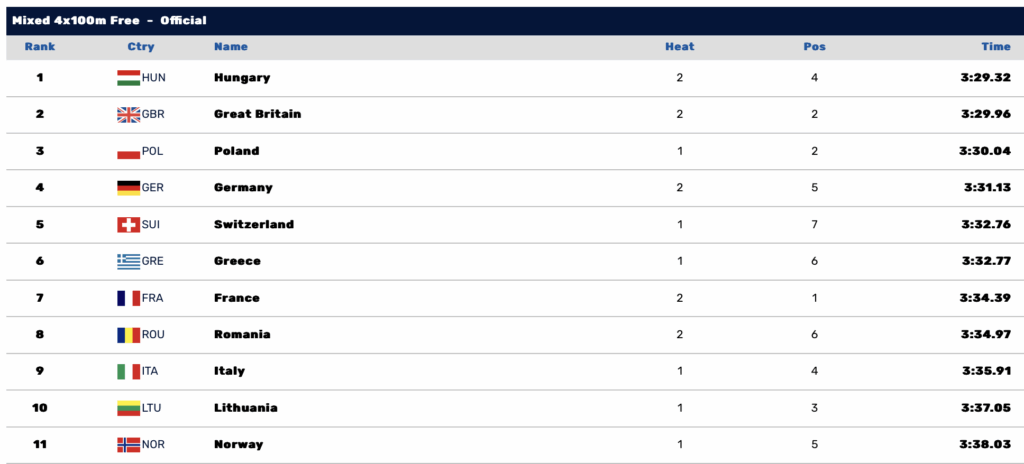Click the Lithuania flag icon
Image resolution: width=1024 pixels, height=464 pixels.
point(128,408)
